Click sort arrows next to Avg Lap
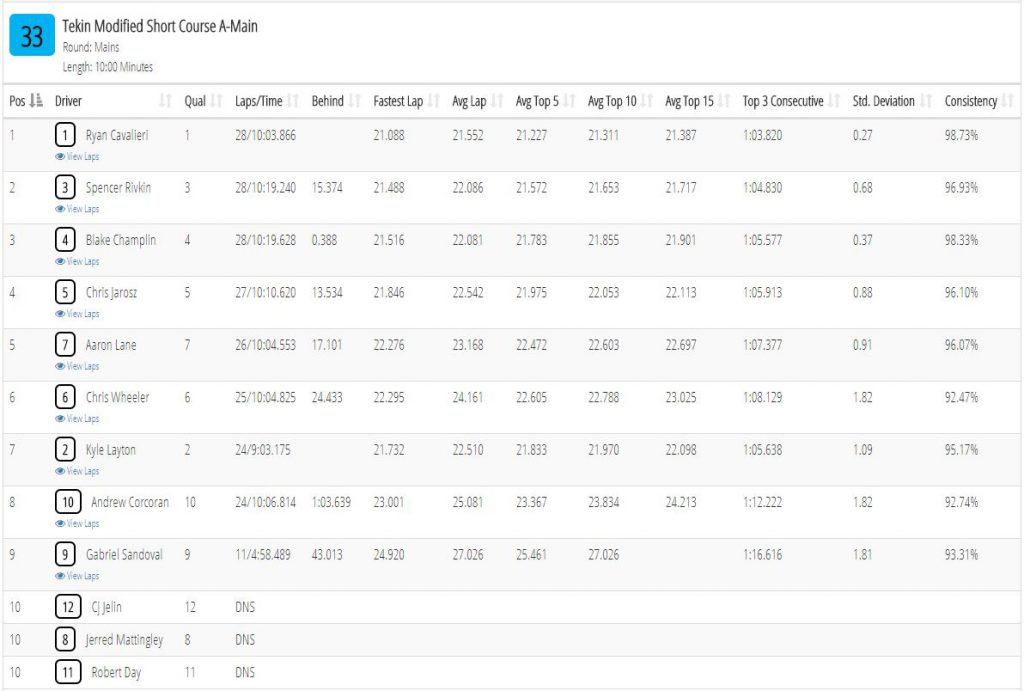This screenshot has width=1024, height=691. point(498,101)
